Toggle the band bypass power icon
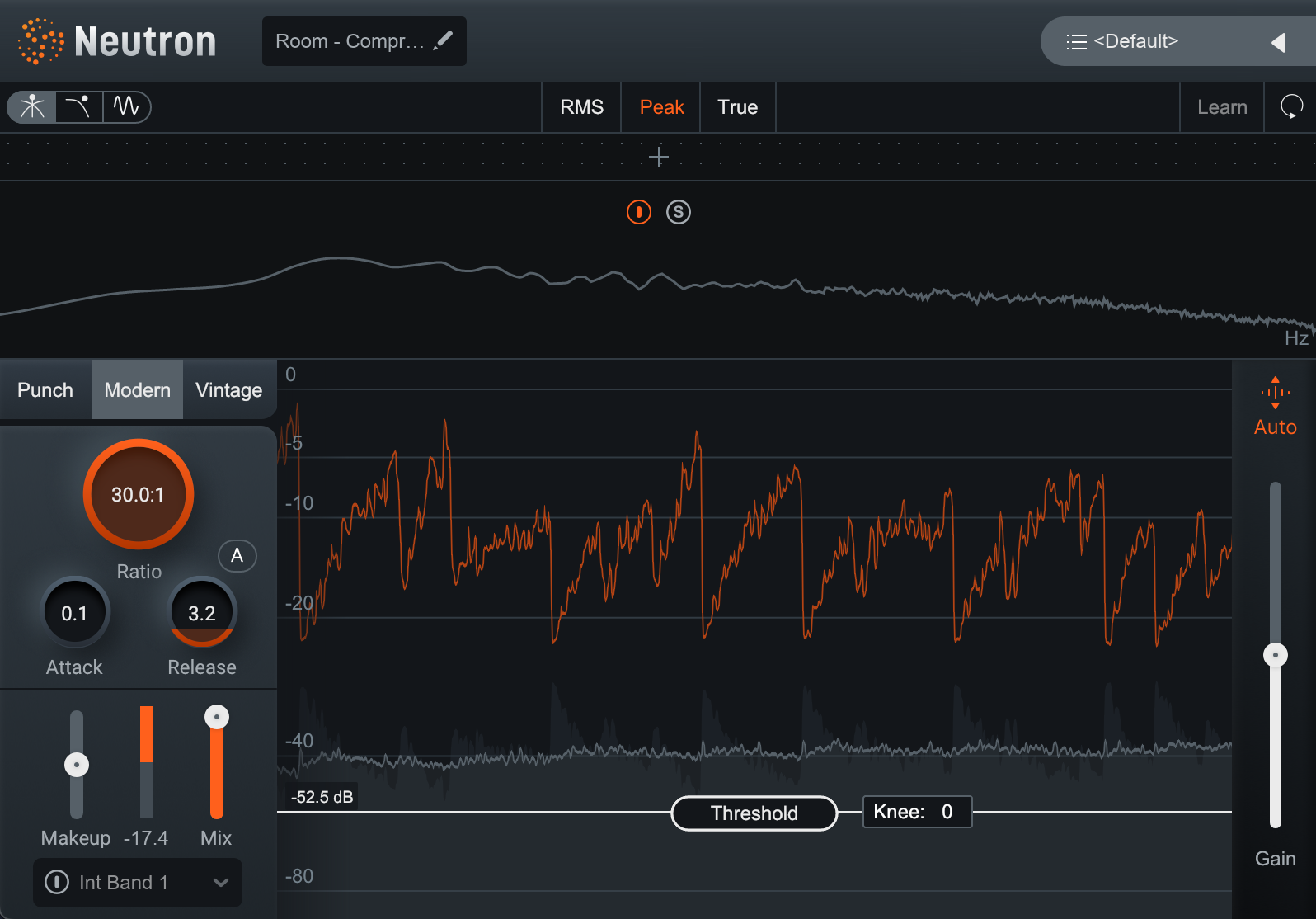 639,212
